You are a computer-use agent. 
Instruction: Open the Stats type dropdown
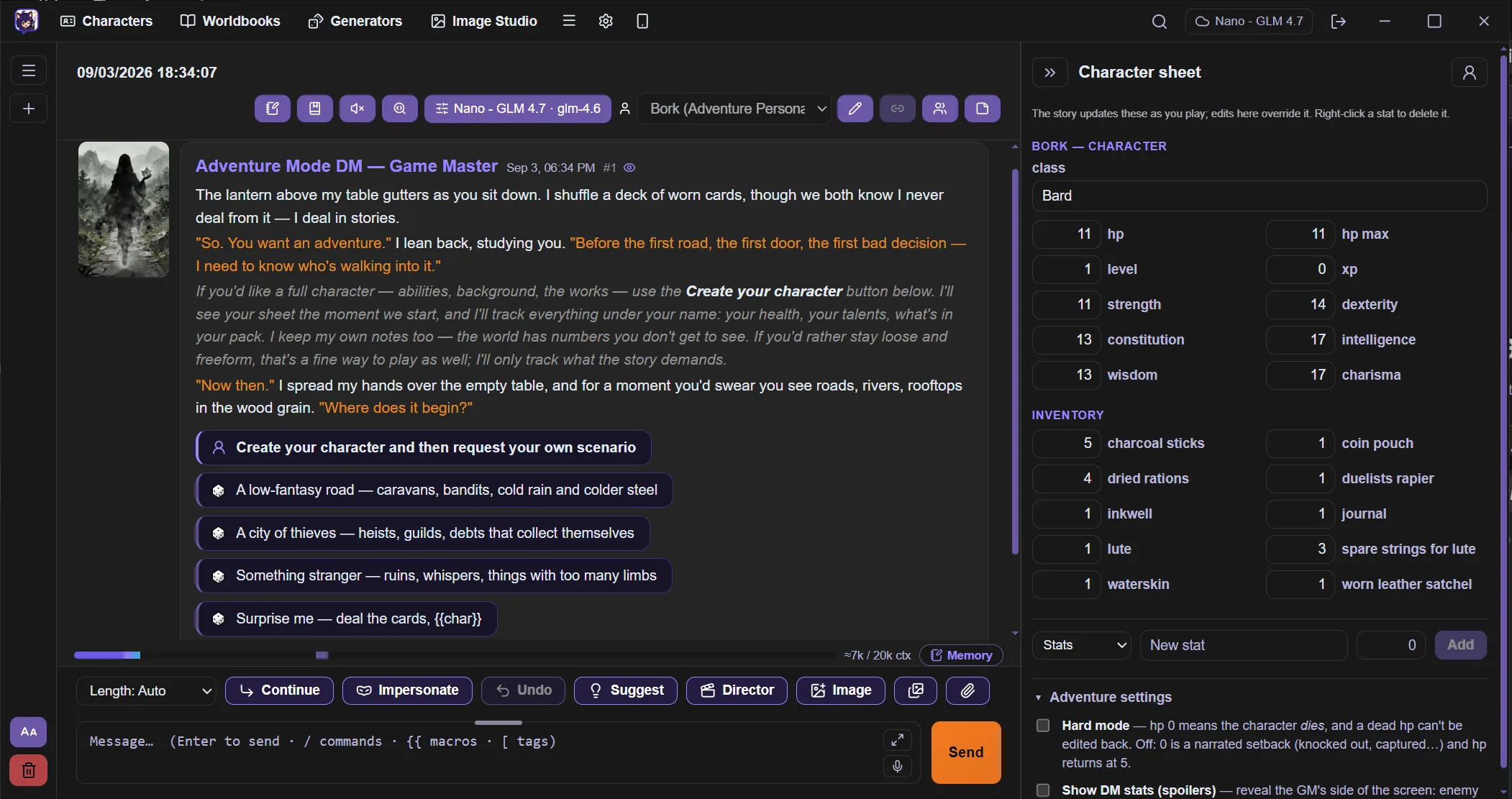point(1082,645)
